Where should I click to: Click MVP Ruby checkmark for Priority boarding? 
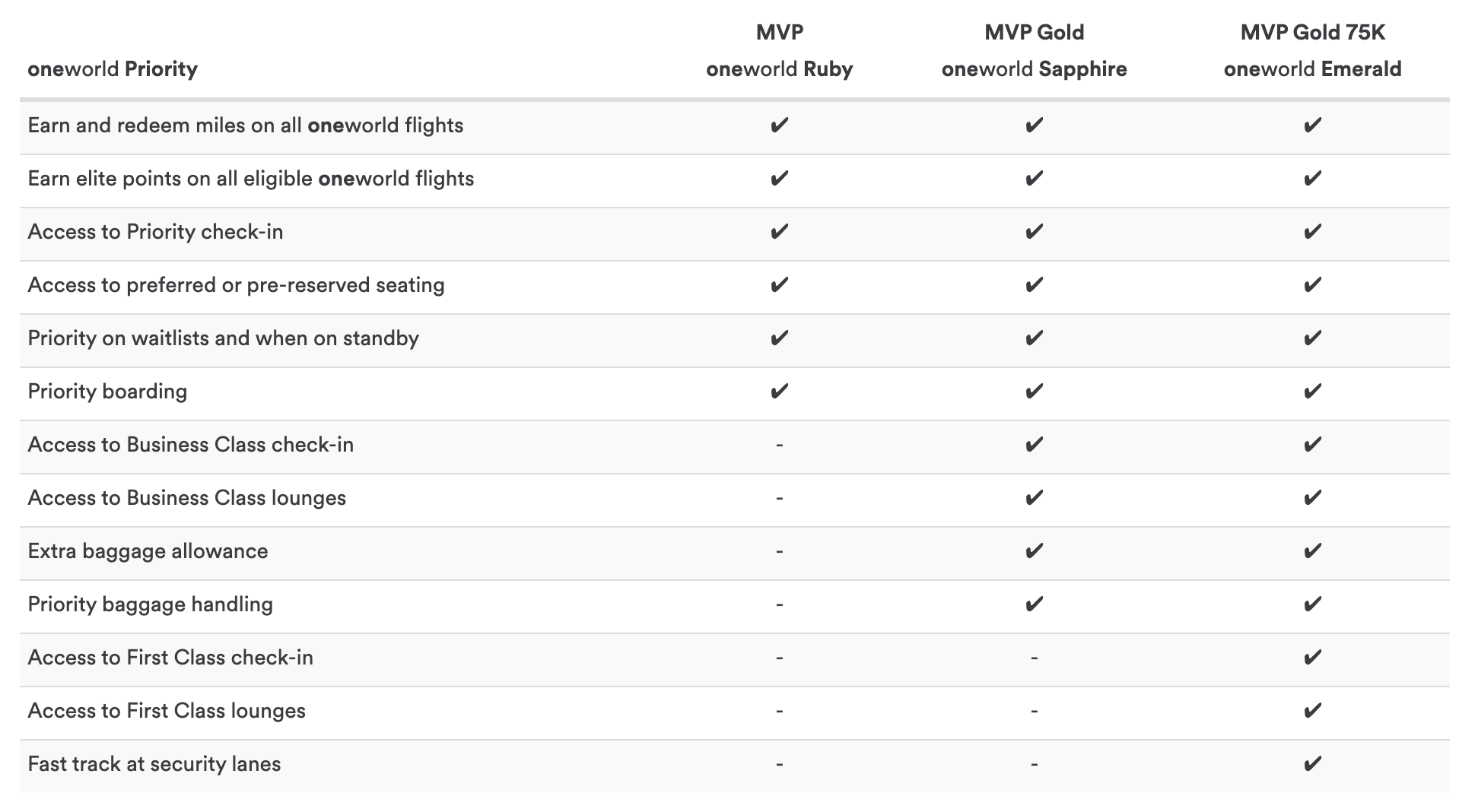coord(779,392)
